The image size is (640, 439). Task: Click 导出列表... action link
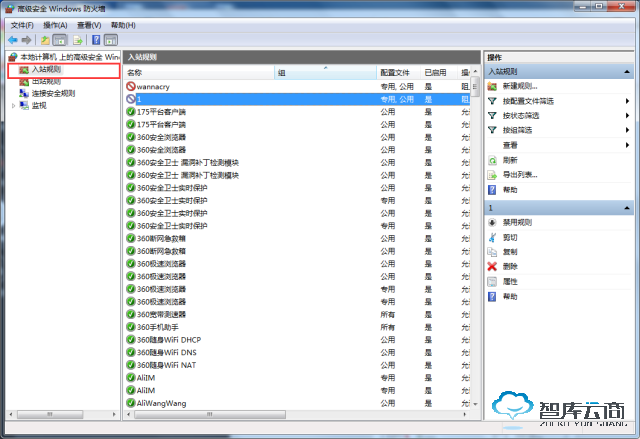click(x=520, y=175)
